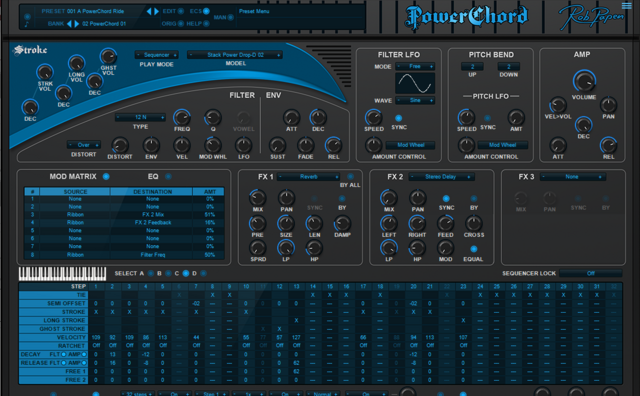
Task: Click the LONG VOL knob
Action: coord(76,63)
